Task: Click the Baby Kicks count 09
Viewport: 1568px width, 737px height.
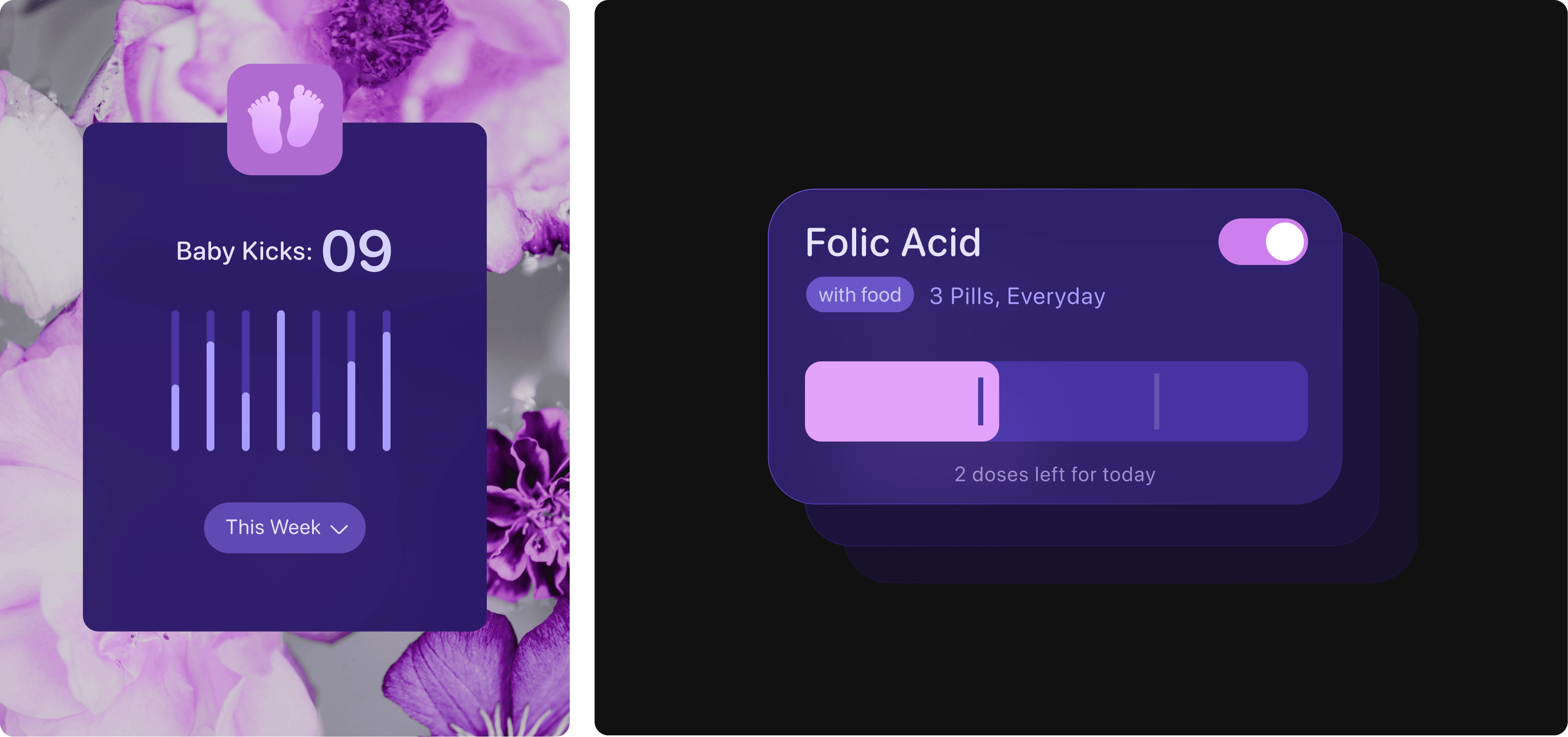Action: tap(357, 251)
